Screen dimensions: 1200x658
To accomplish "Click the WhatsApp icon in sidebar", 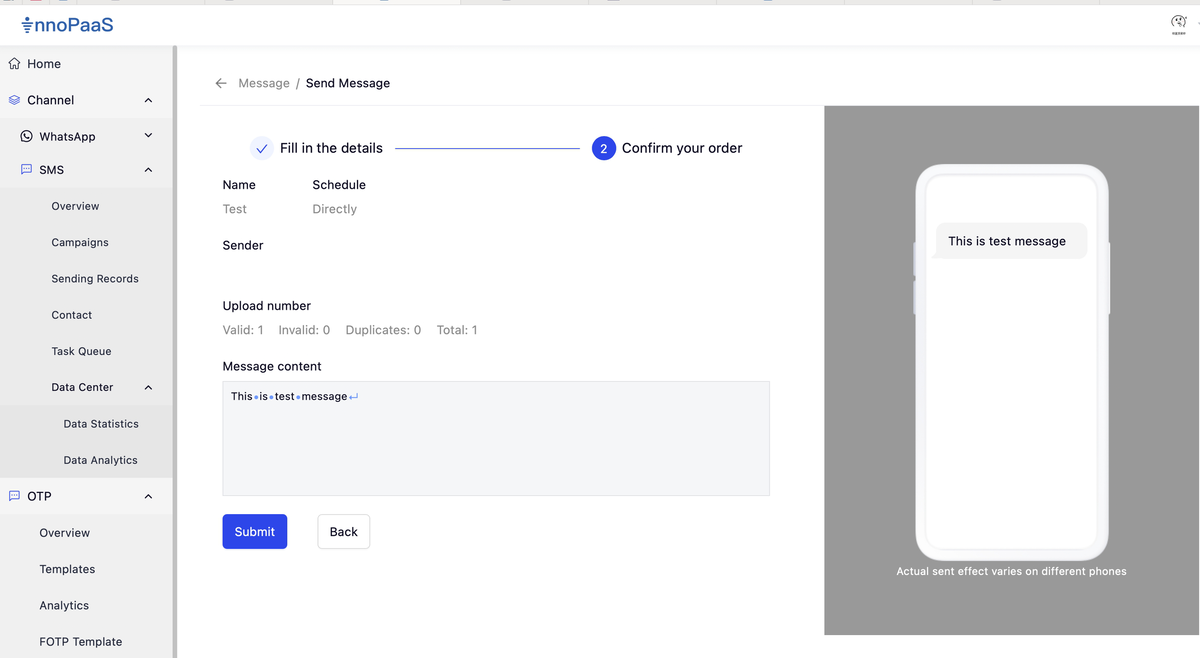I will (26, 136).
